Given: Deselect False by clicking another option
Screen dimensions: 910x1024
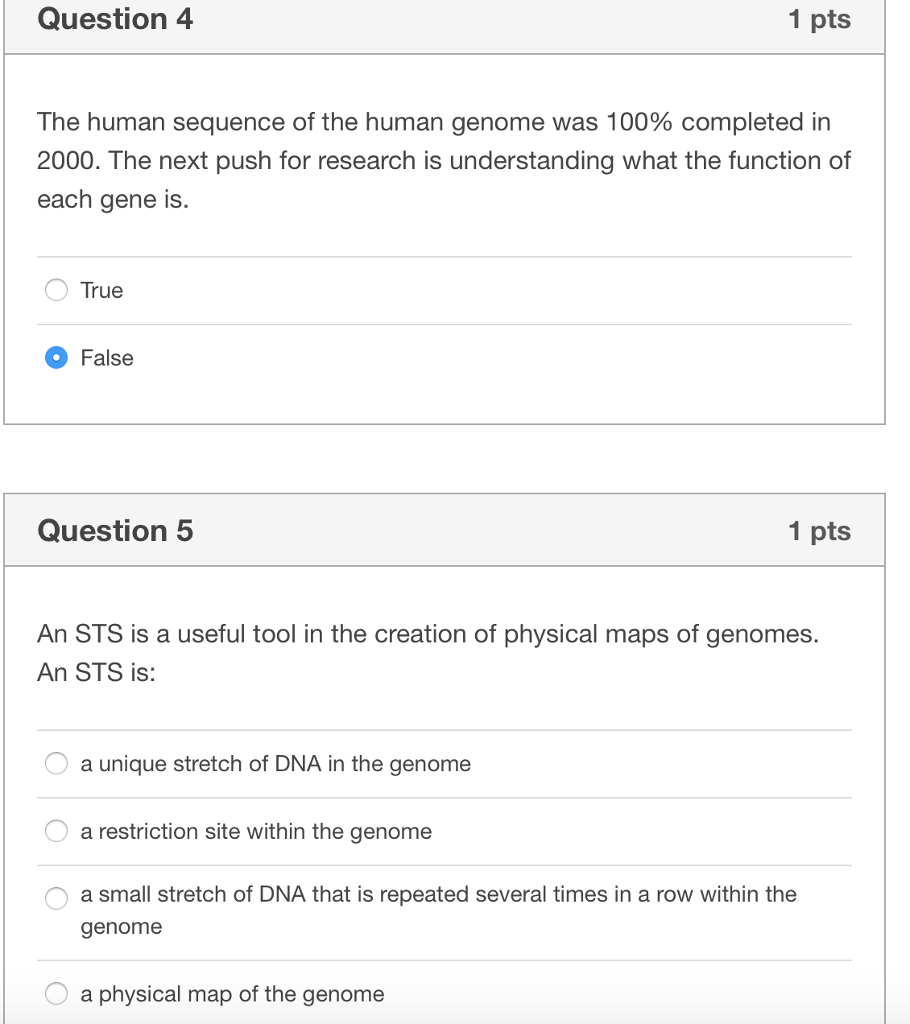Looking at the screenshot, I should pyautogui.click(x=56, y=290).
